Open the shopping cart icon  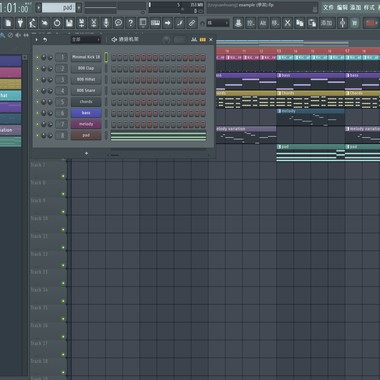coord(355,23)
